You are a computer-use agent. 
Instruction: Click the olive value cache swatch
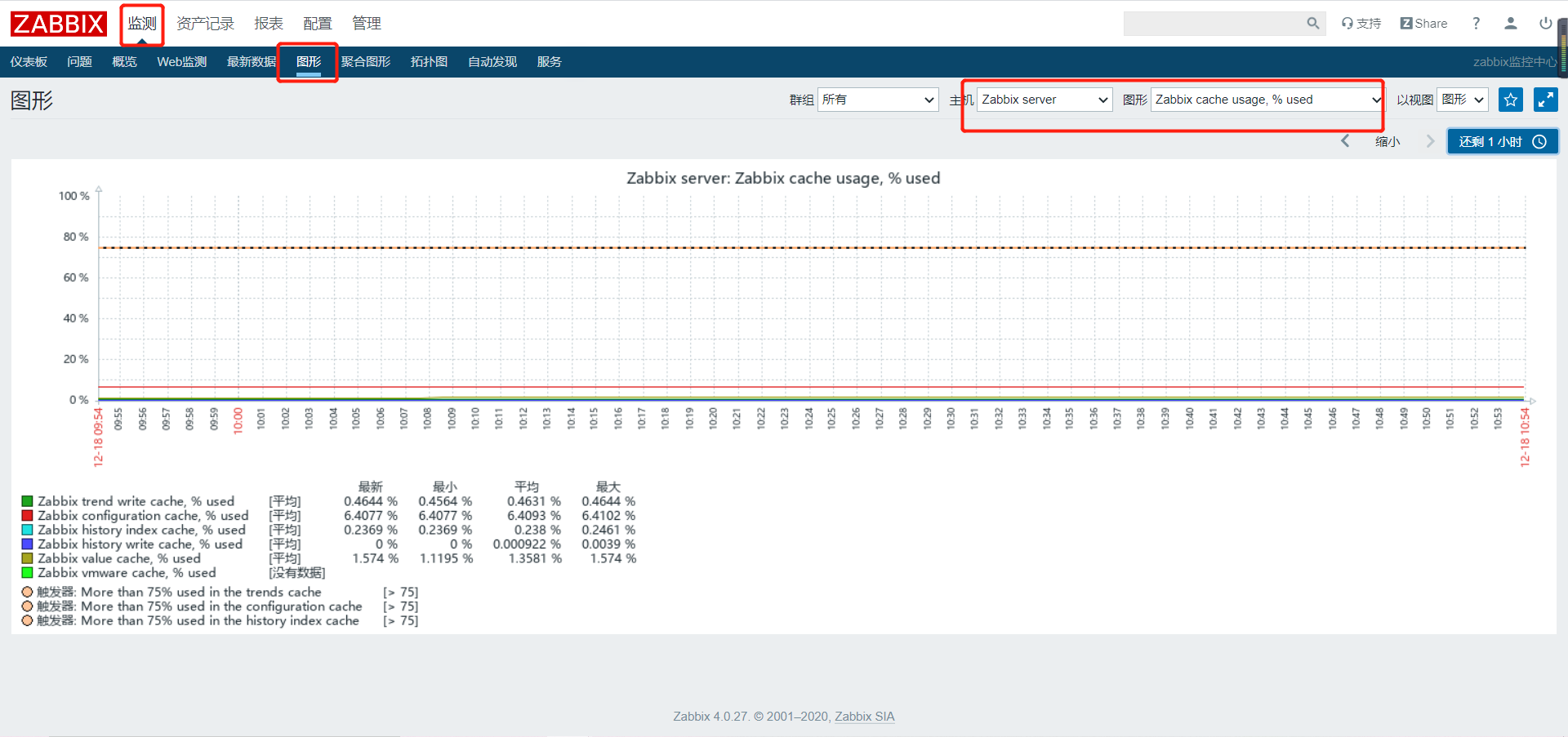click(27, 558)
